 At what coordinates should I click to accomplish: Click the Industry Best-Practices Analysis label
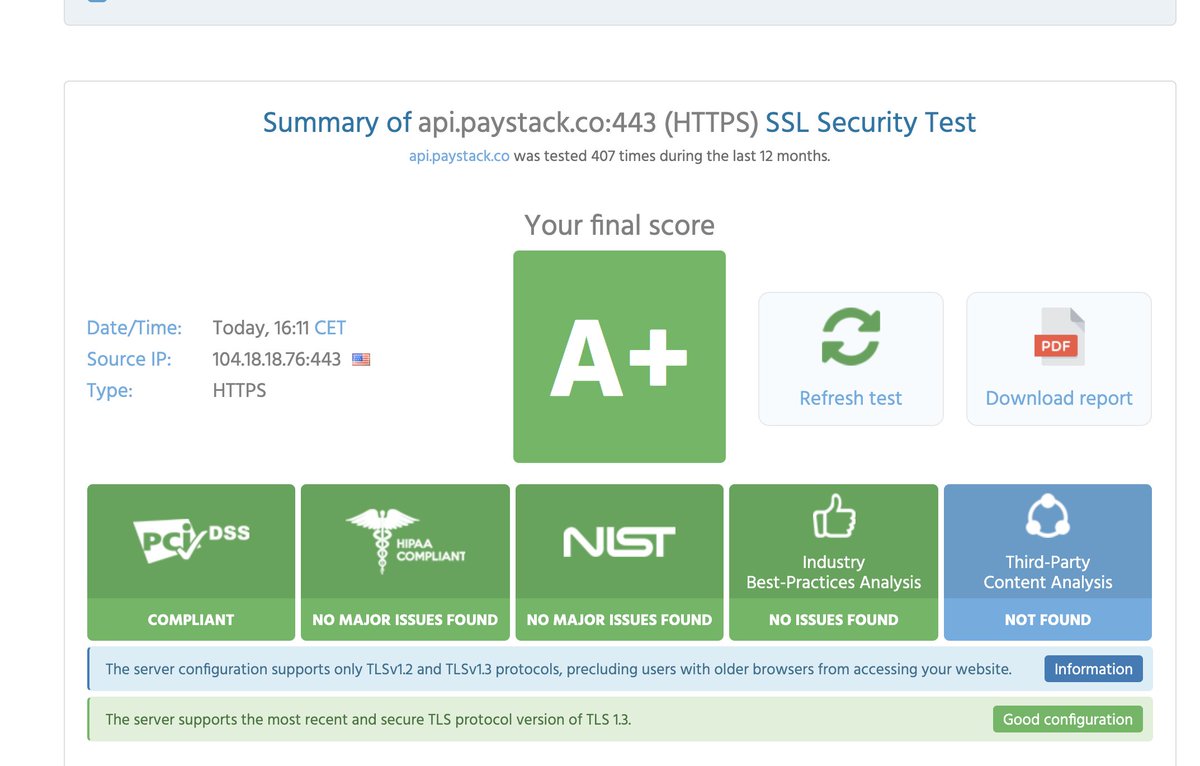834,572
